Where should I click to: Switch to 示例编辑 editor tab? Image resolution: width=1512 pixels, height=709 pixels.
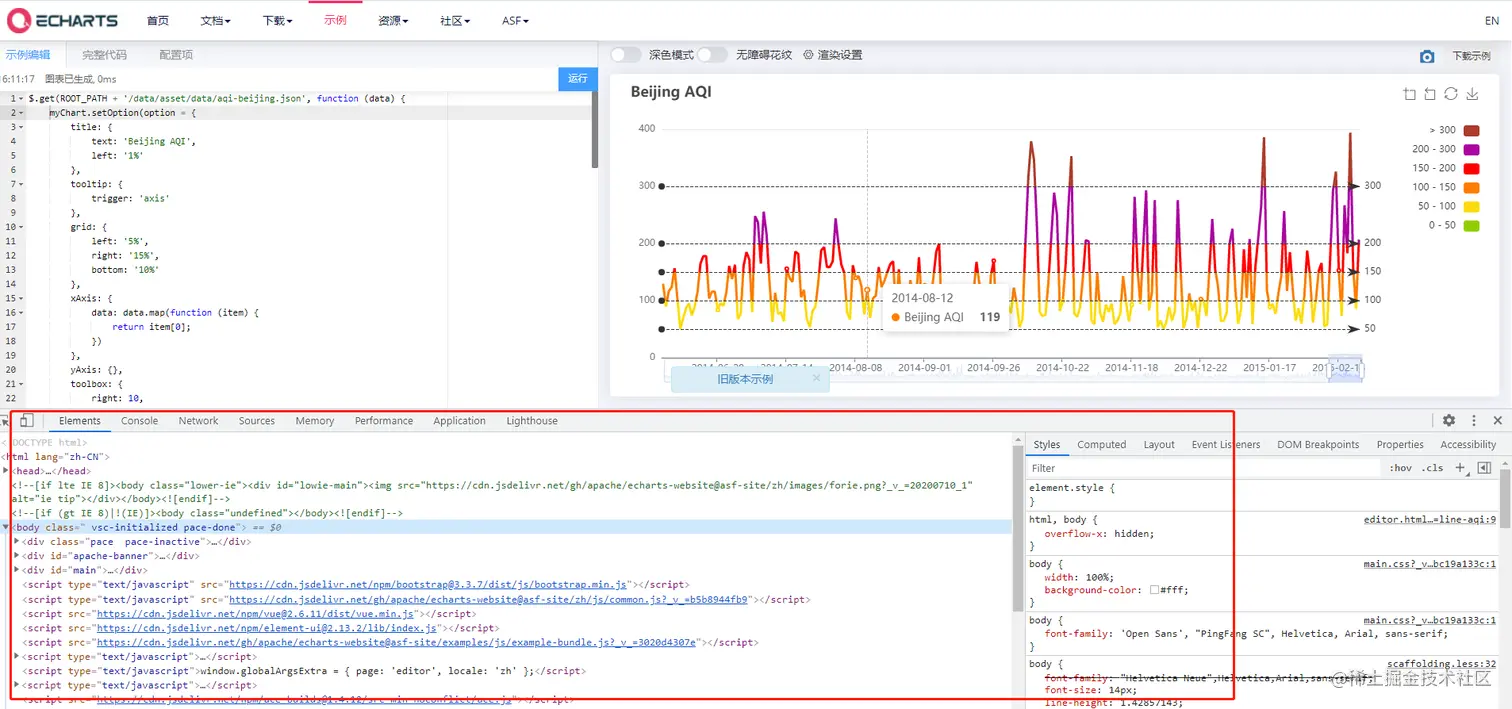[x=27, y=55]
